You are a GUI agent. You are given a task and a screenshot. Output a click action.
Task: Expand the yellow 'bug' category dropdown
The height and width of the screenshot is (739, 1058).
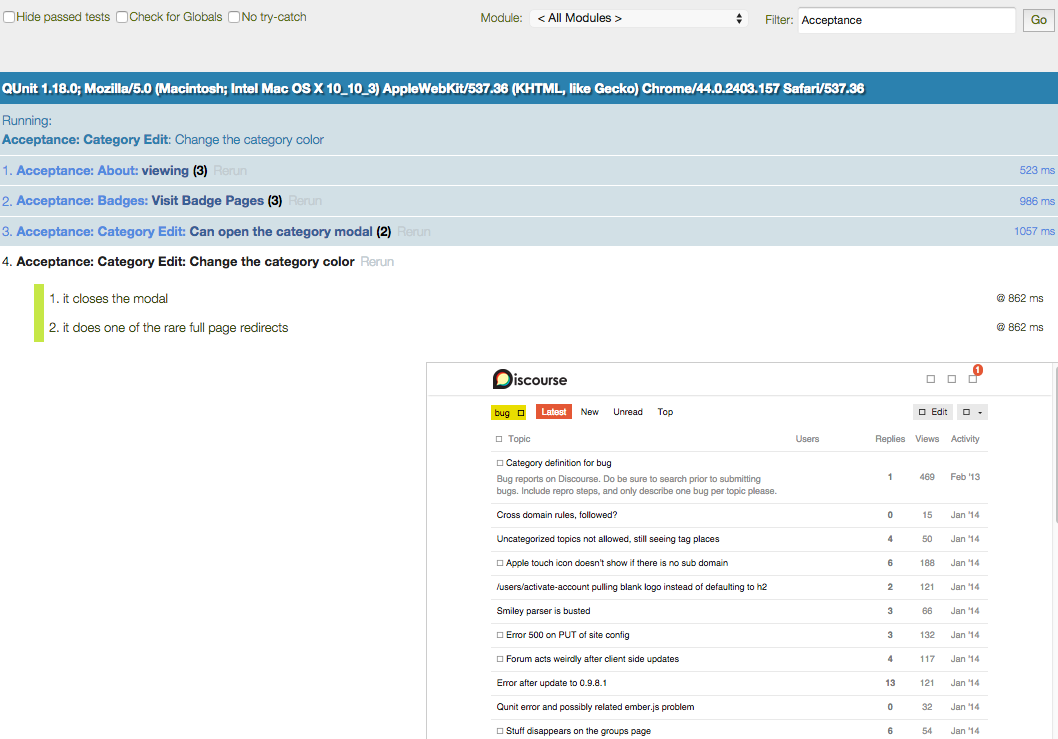coord(509,412)
